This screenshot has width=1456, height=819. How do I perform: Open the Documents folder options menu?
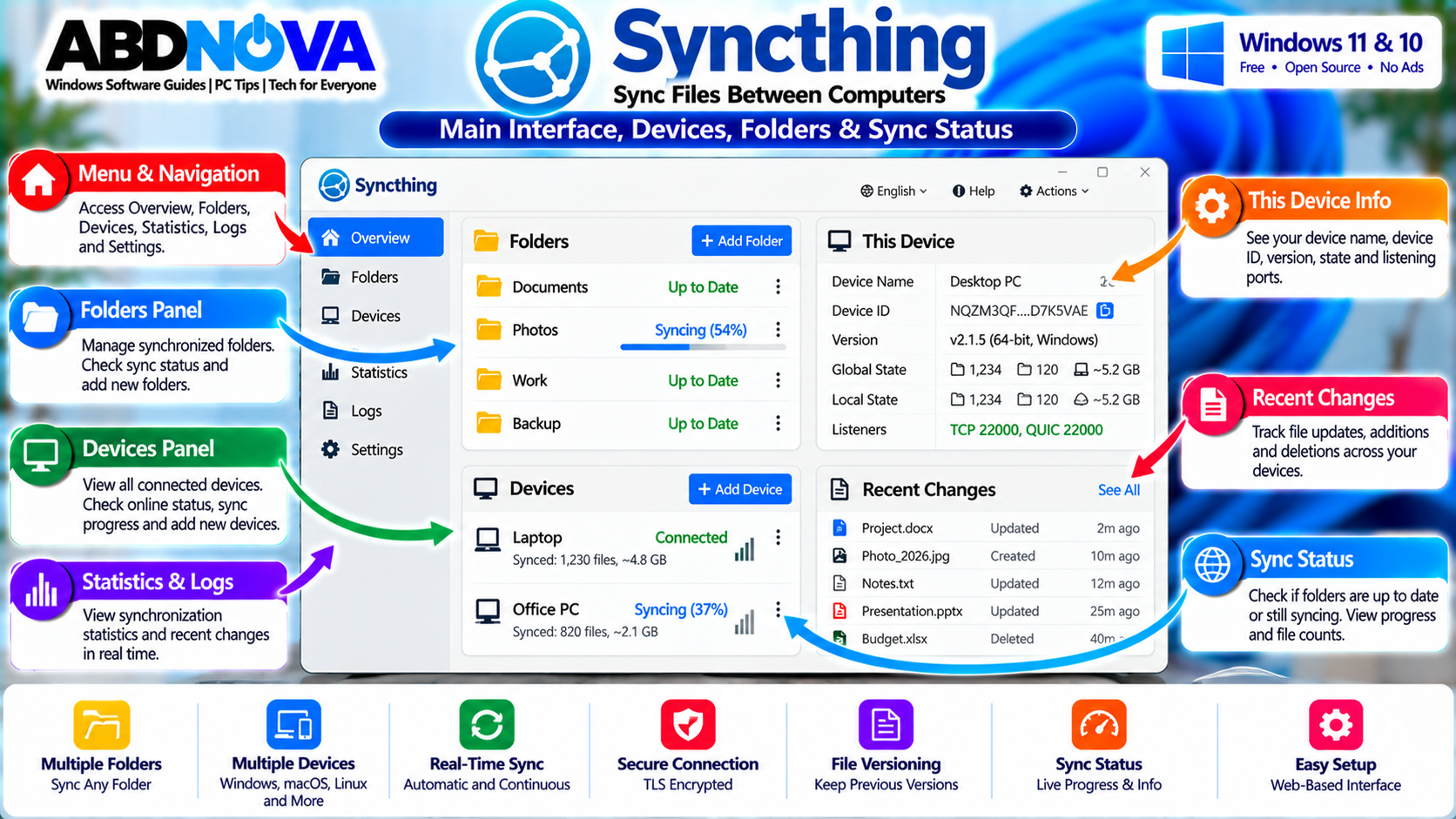point(778,287)
